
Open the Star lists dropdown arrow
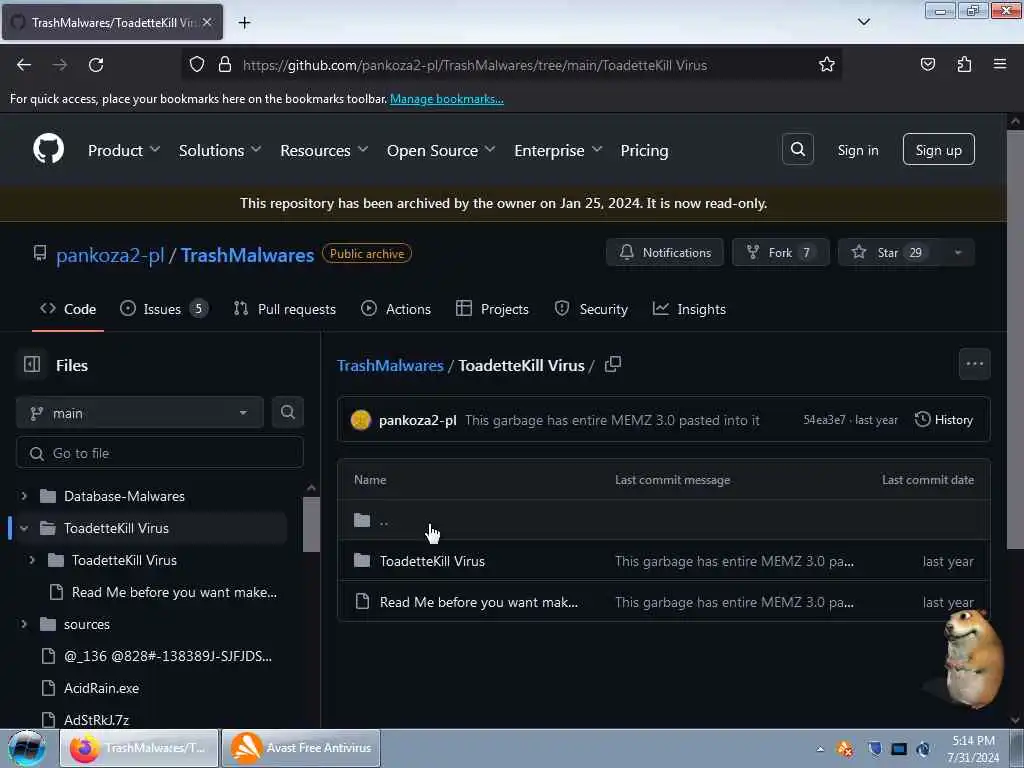[957, 253]
